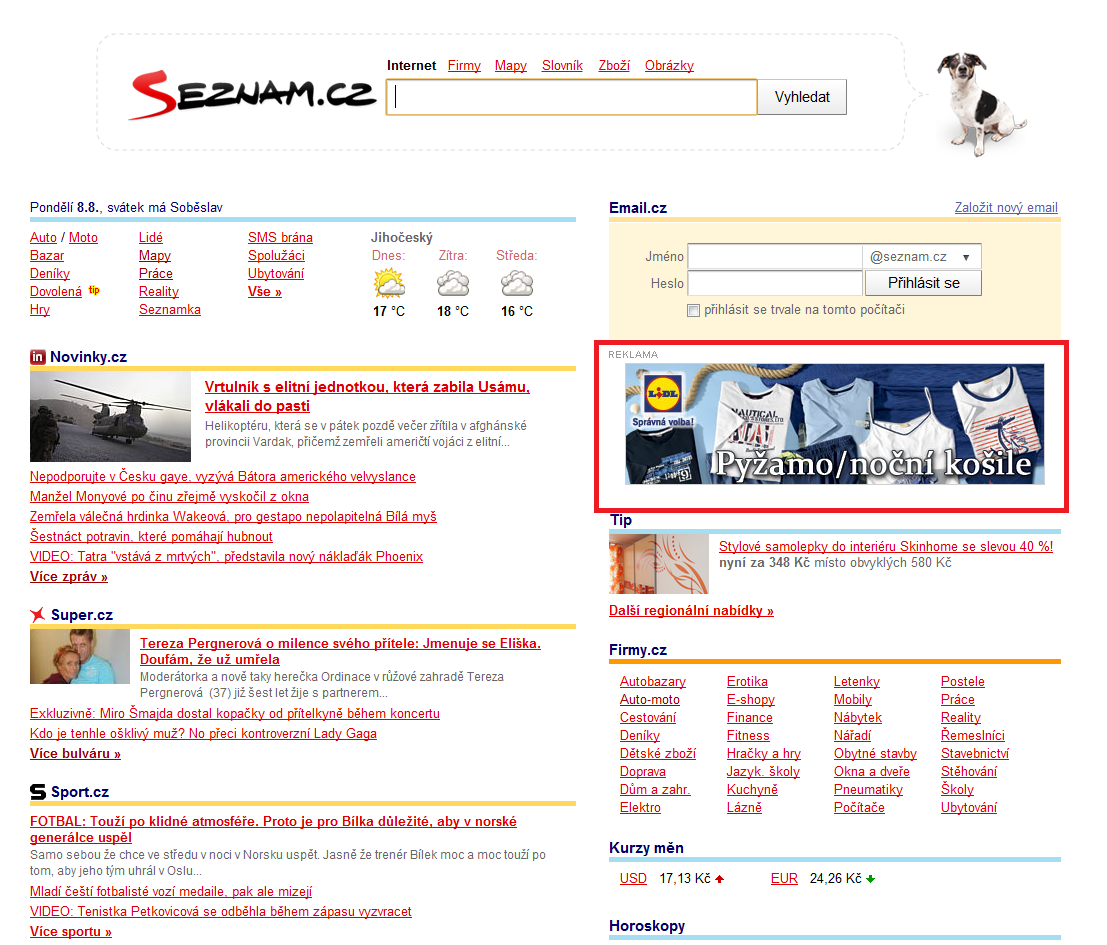Open the Tatra Phoenix video article
The height and width of the screenshot is (945, 1107).
(x=227, y=557)
